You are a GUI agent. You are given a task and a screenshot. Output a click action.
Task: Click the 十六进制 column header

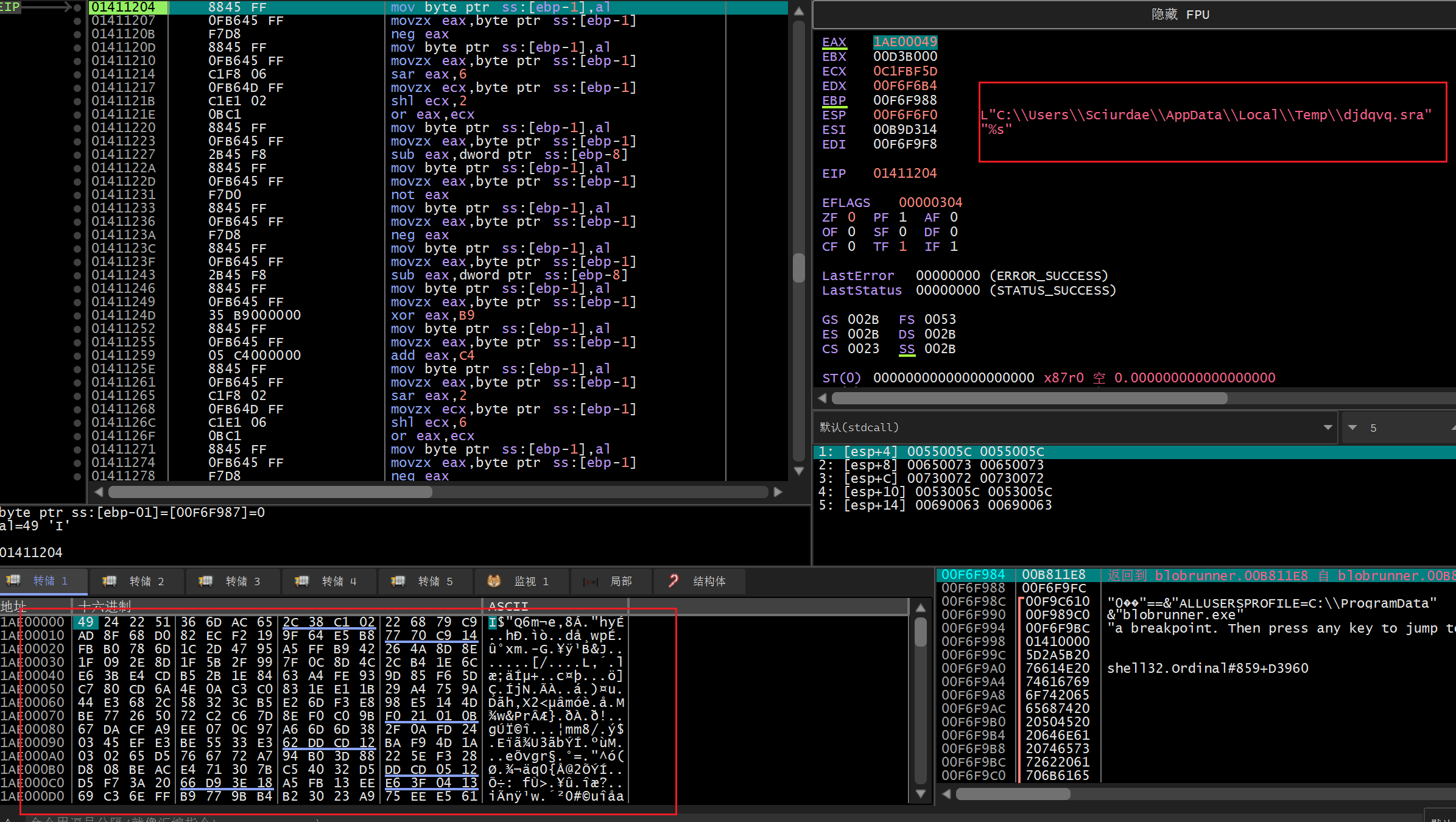(x=277, y=606)
